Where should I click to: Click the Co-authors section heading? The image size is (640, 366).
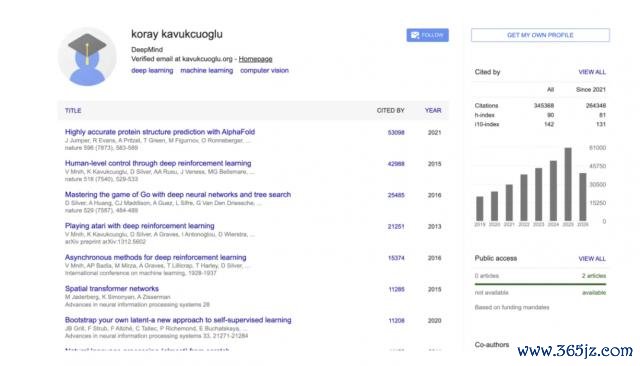(492, 345)
